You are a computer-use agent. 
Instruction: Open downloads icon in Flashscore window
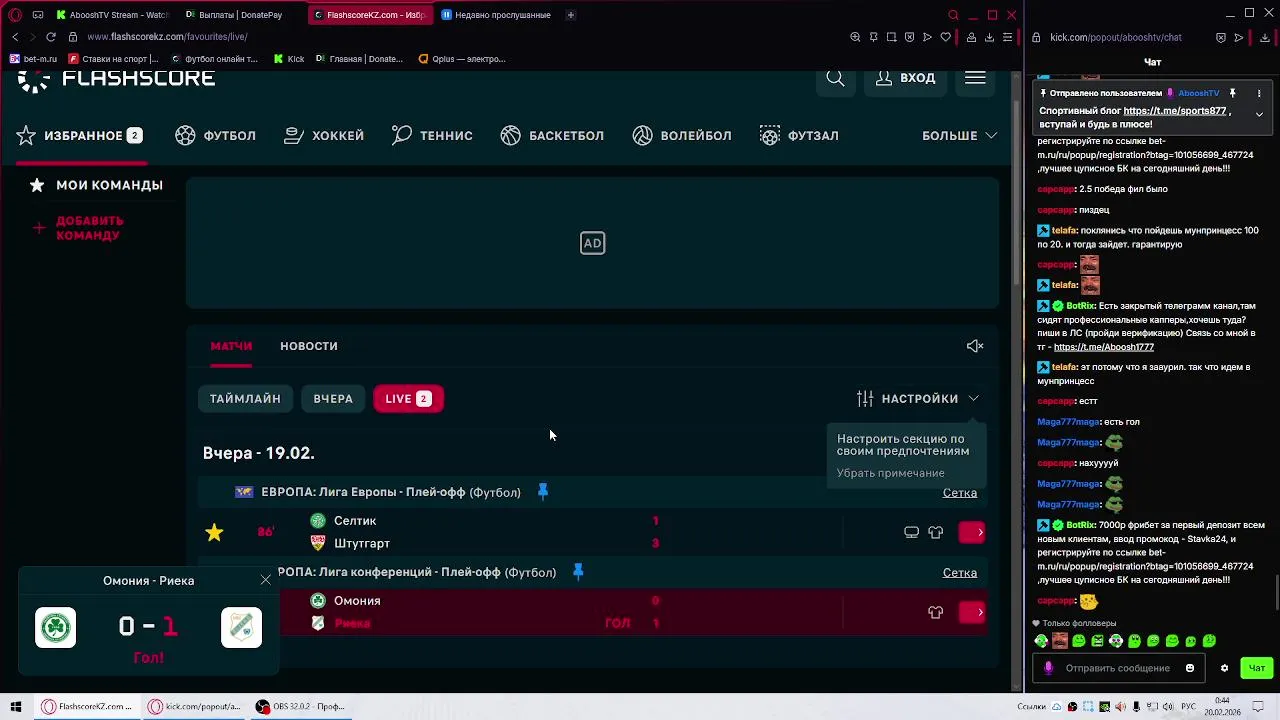tap(989, 37)
